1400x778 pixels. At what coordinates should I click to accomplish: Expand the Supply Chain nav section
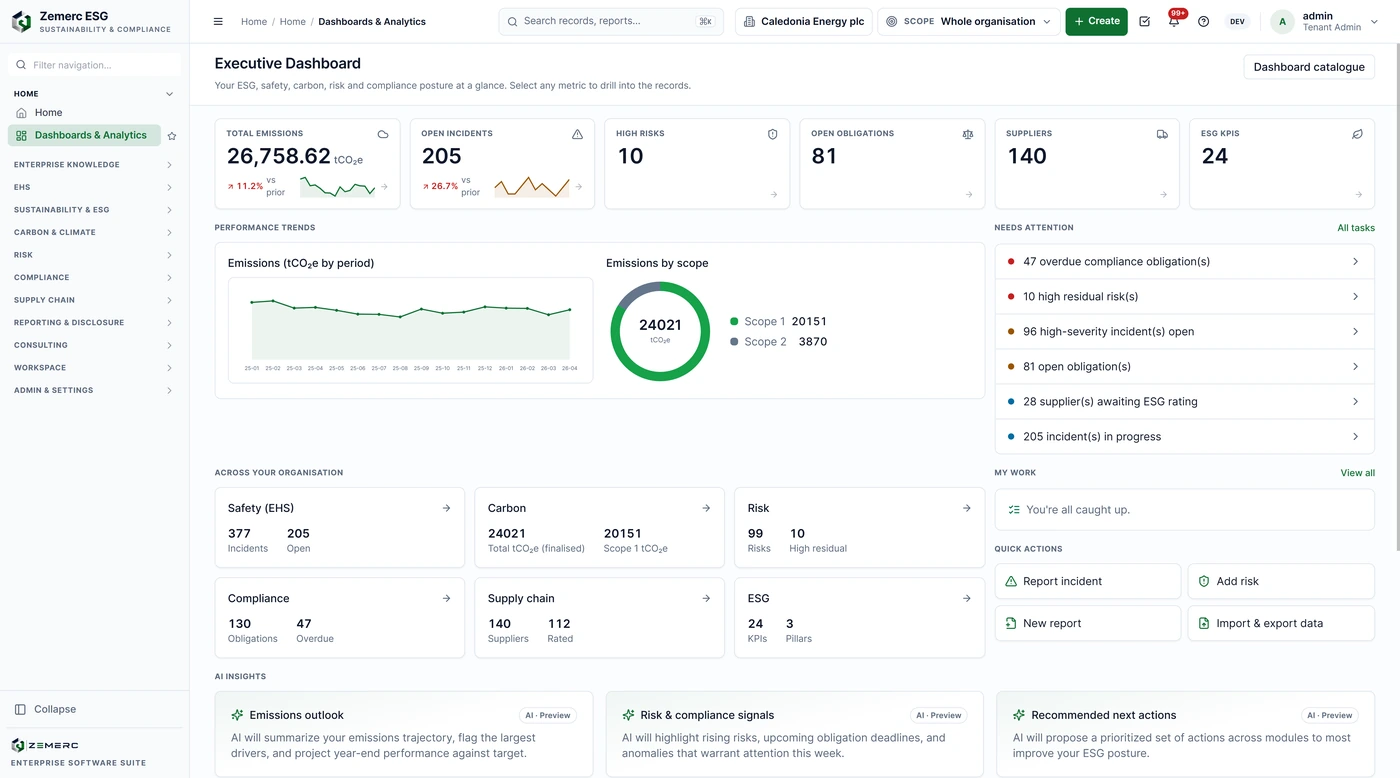[x=94, y=300]
